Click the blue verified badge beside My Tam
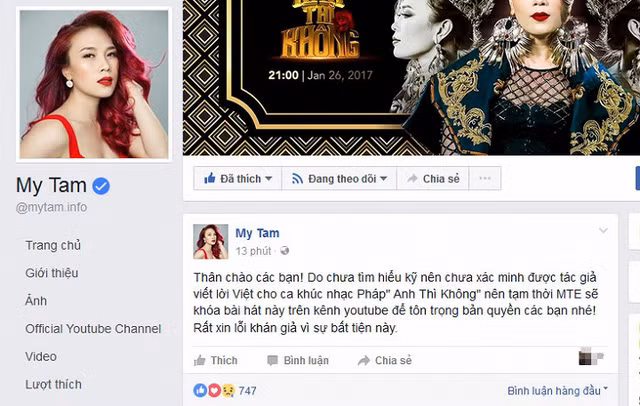Viewport: 640px width, 406px height. point(101,186)
